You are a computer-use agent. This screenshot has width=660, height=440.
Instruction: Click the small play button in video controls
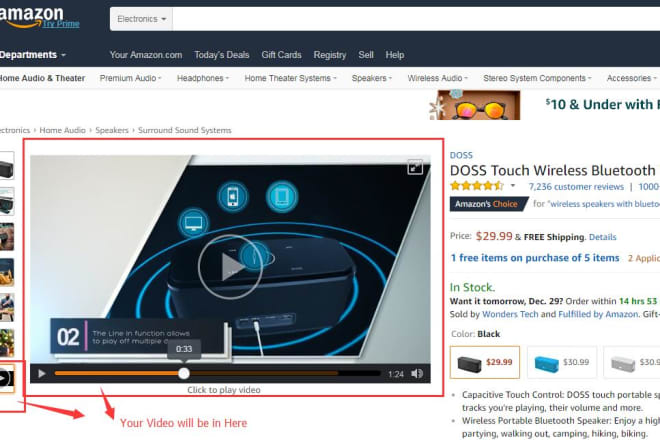point(42,373)
